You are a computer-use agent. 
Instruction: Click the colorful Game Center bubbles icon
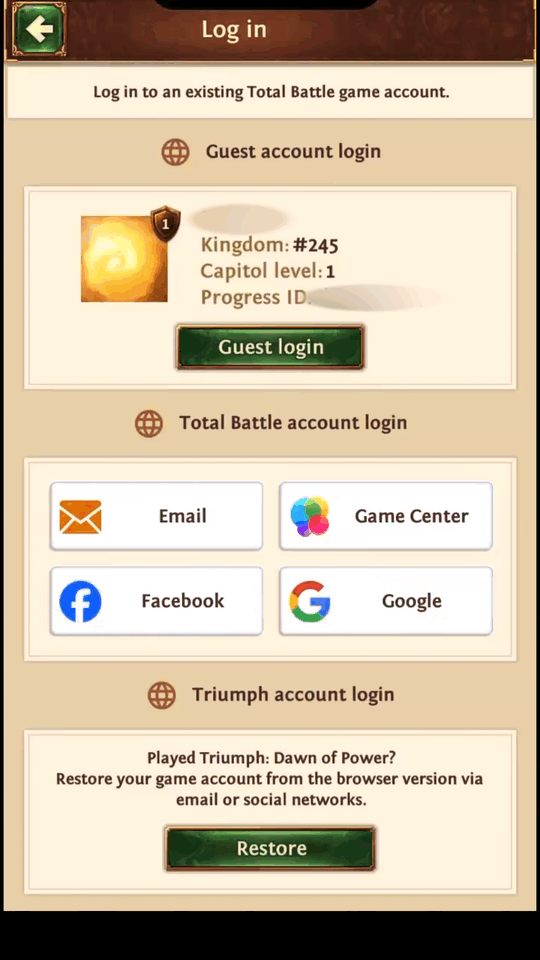[310, 516]
